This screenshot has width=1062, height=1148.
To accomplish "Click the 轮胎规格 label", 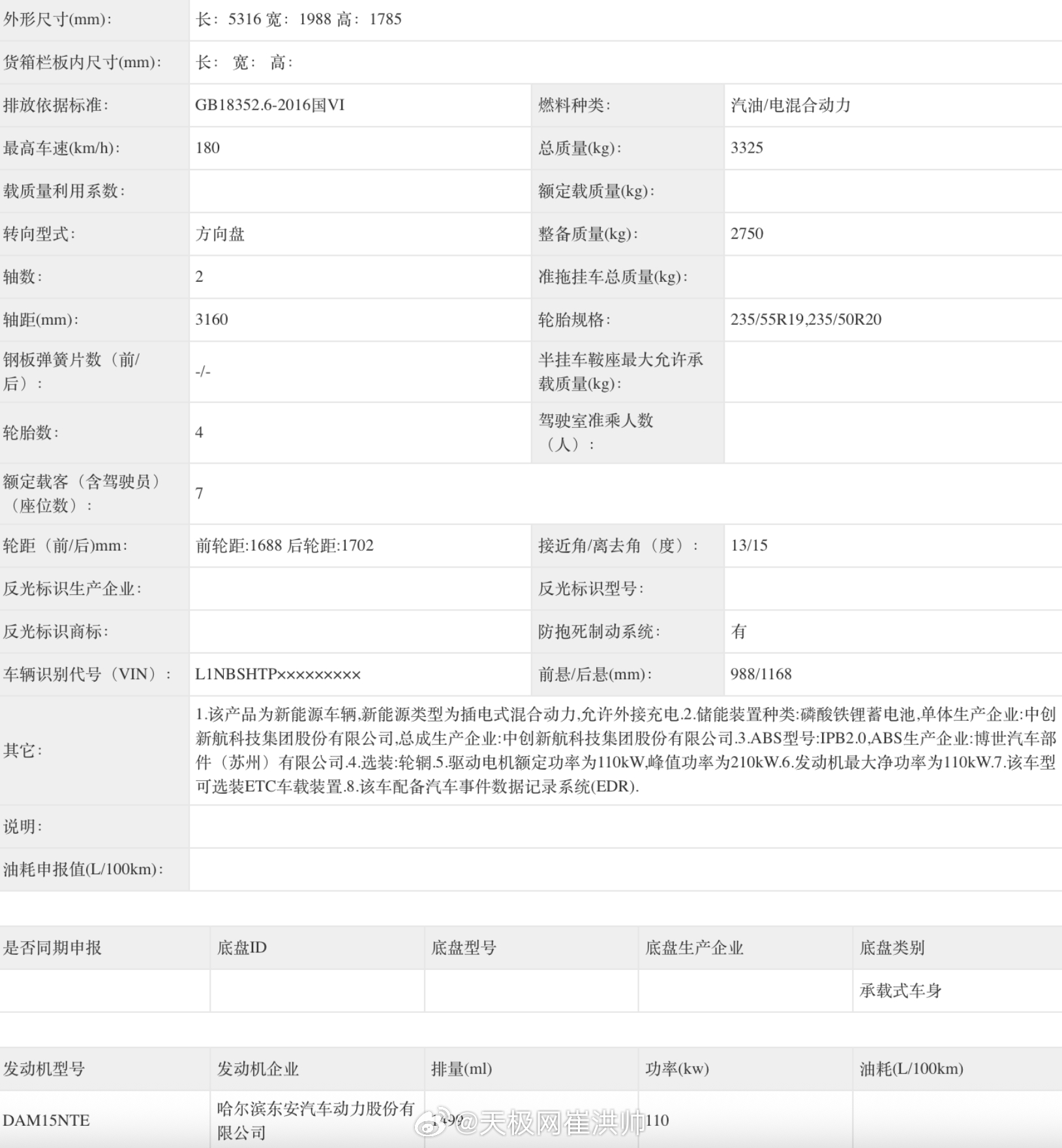I will (x=574, y=320).
